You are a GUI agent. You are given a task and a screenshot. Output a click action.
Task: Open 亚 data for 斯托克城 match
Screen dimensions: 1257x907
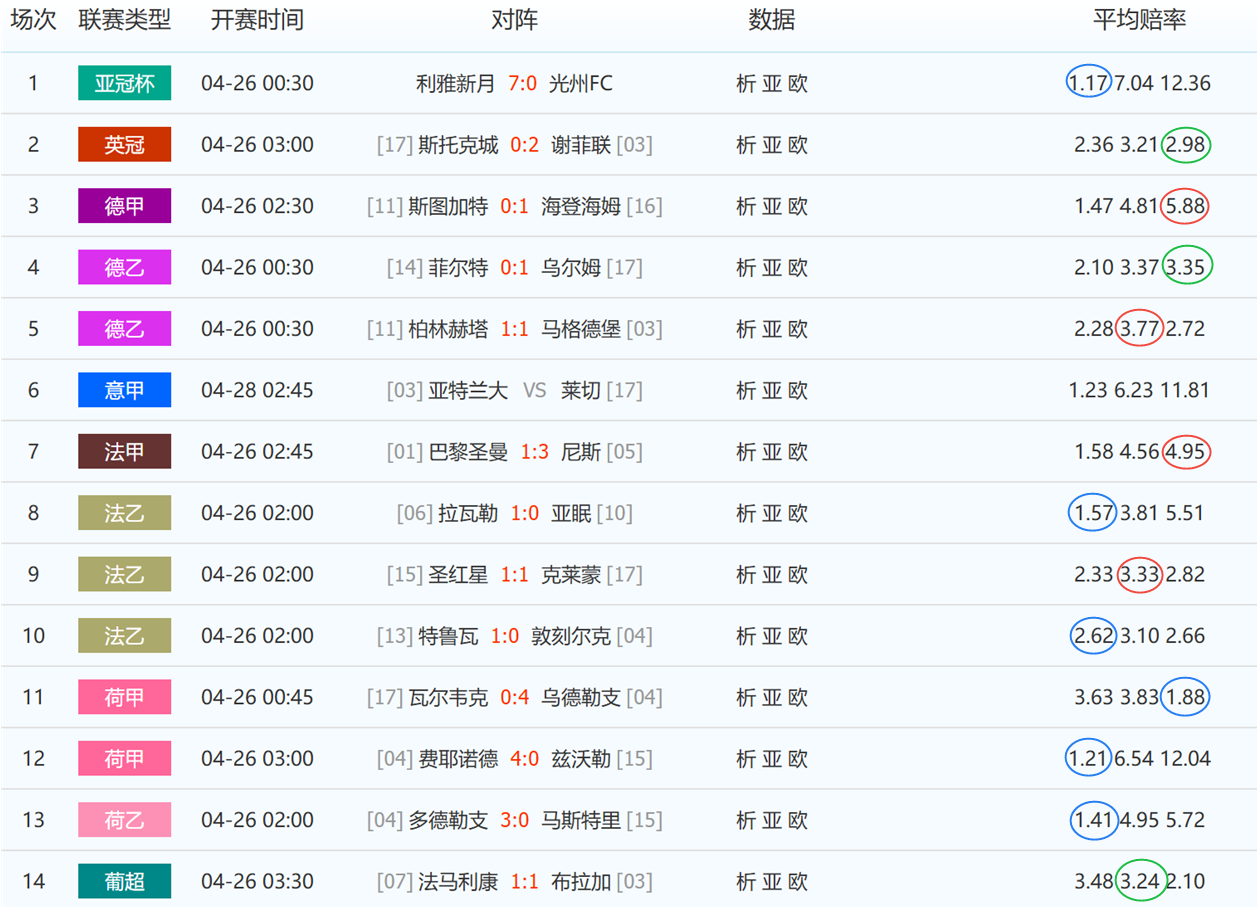pos(772,144)
